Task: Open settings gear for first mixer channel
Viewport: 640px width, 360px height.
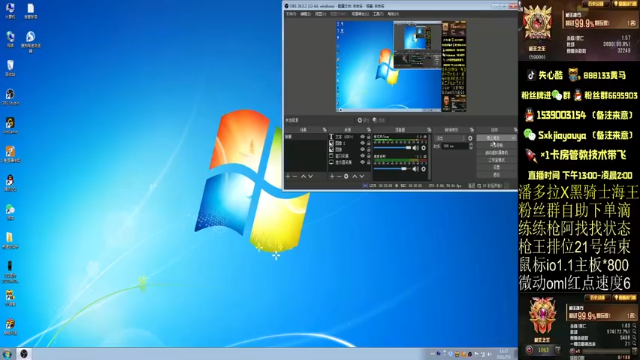Action: pos(424,148)
